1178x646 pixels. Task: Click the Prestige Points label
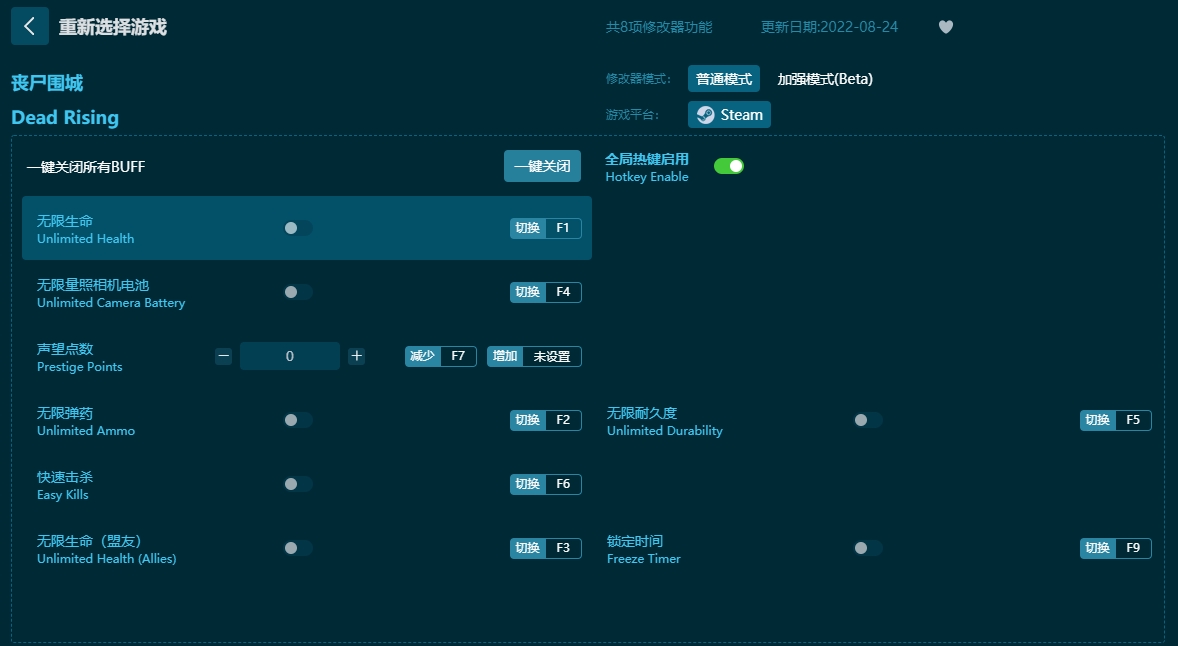[x=80, y=367]
